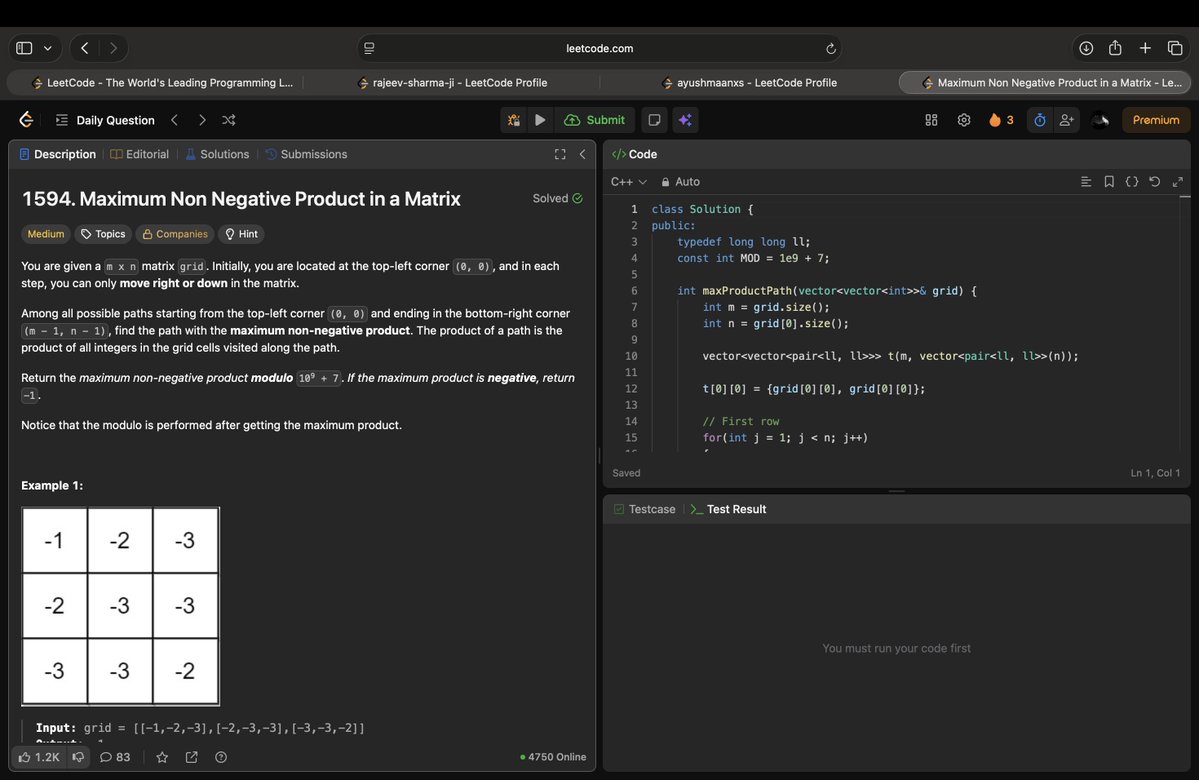Open the layout grid icon

click(931, 120)
